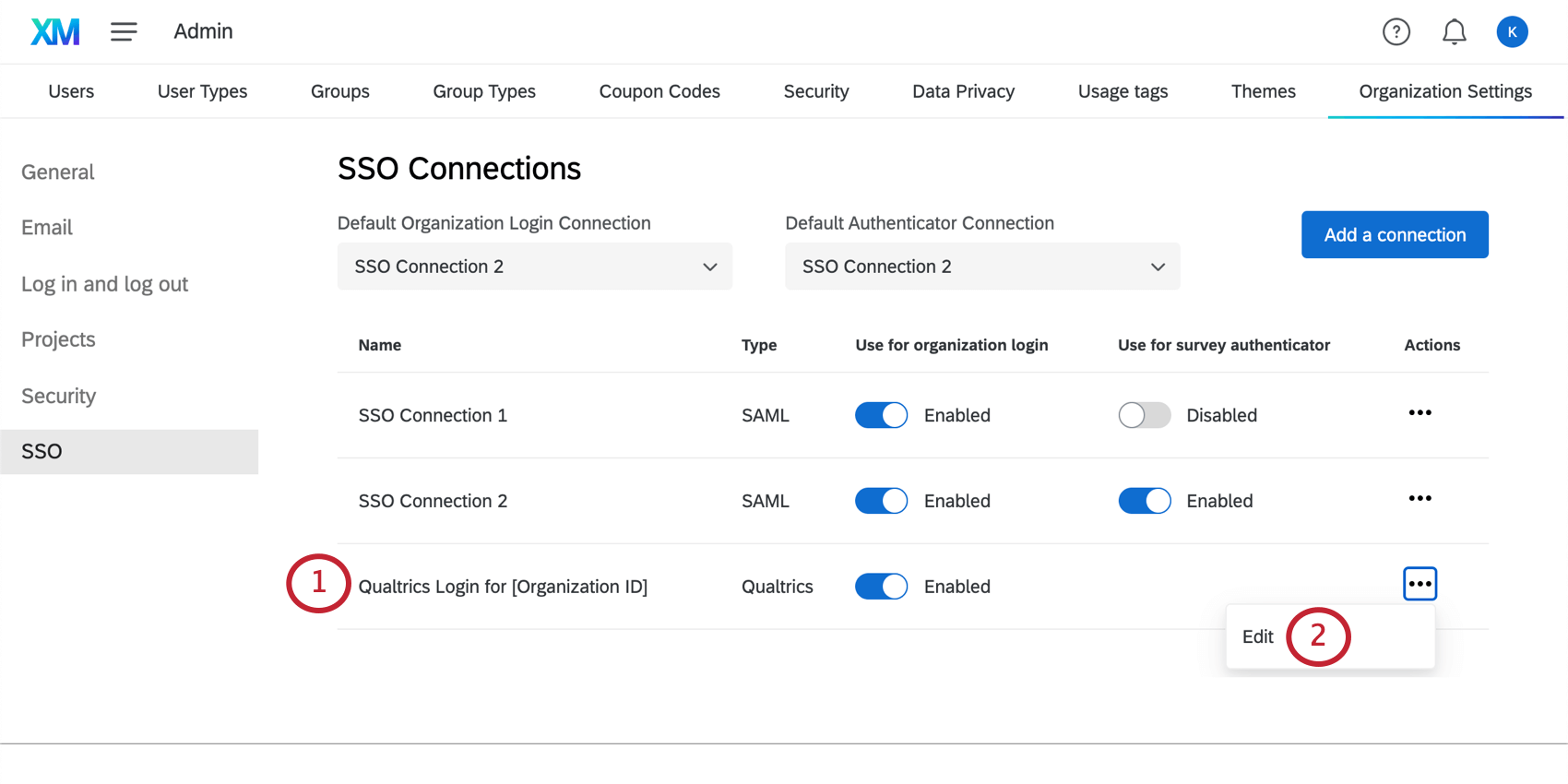Open the Data Privacy tab
This screenshot has height=784, width=1568.
963,91
